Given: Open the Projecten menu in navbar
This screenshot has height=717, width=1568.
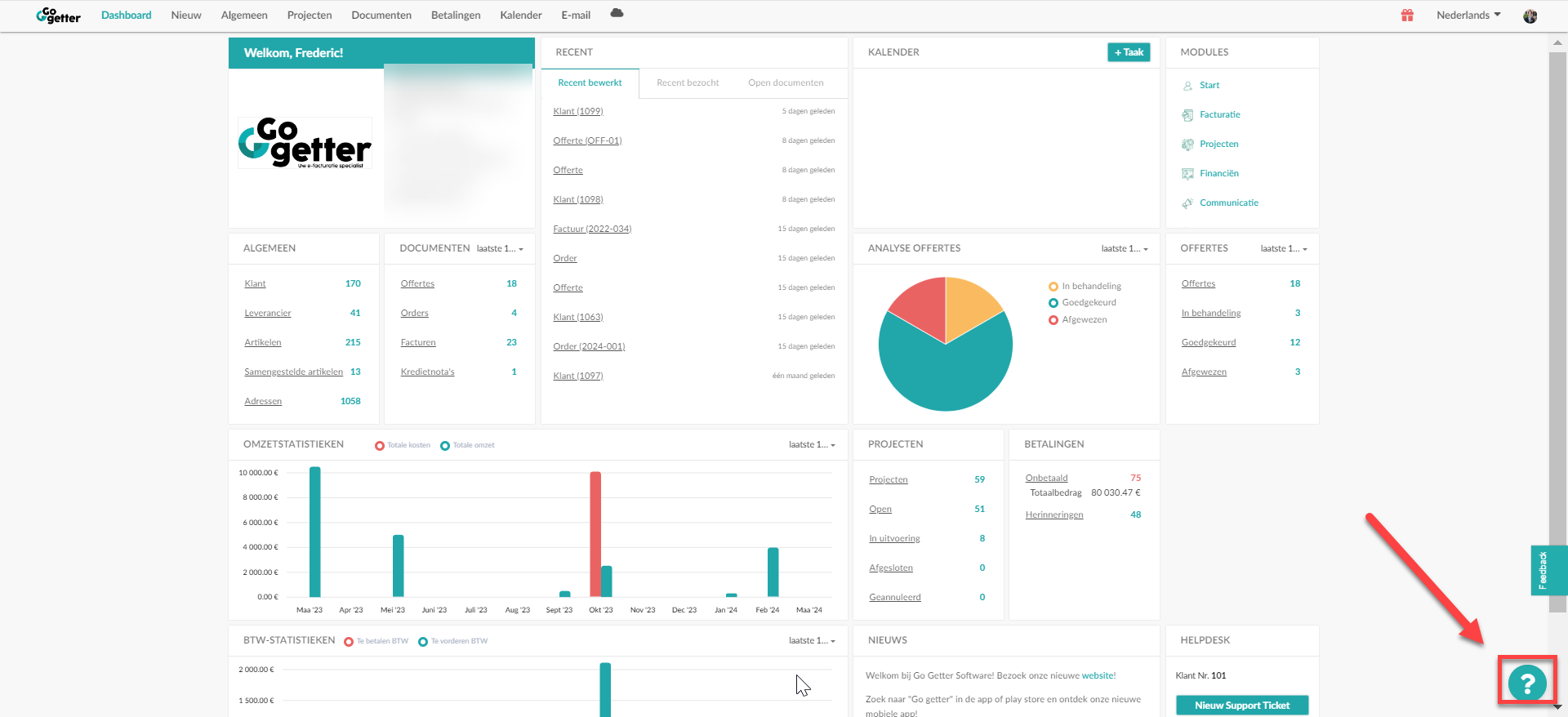Looking at the screenshot, I should tap(310, 15).
